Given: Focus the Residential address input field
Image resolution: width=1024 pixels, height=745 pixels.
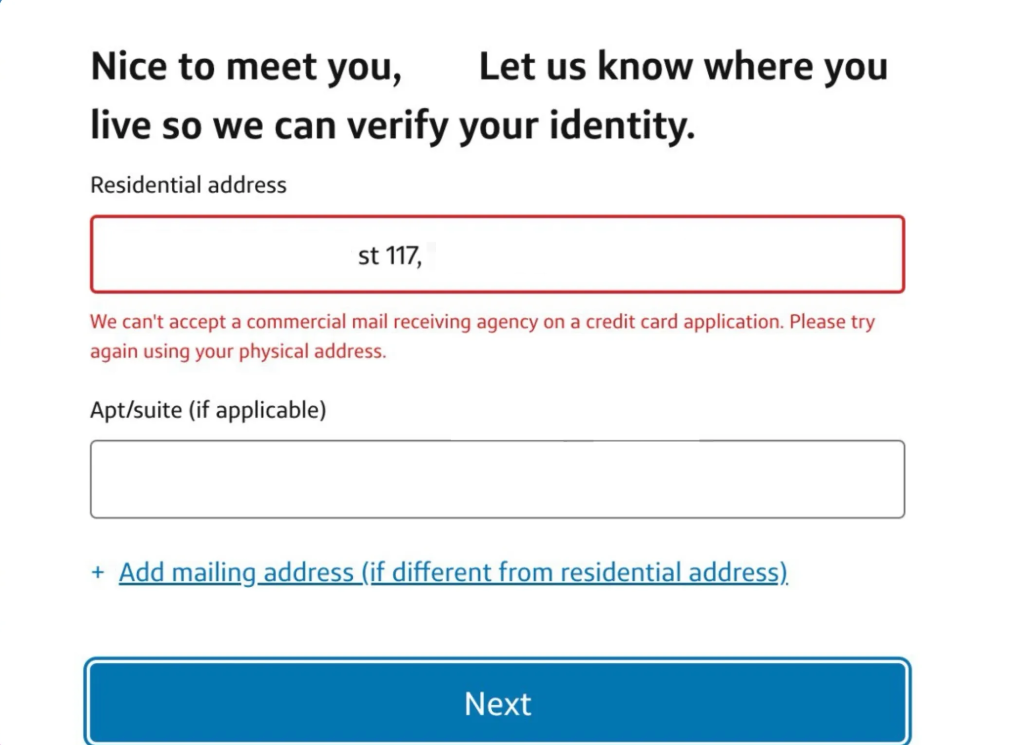Looking at the screenshot, I should click(497, 255).
